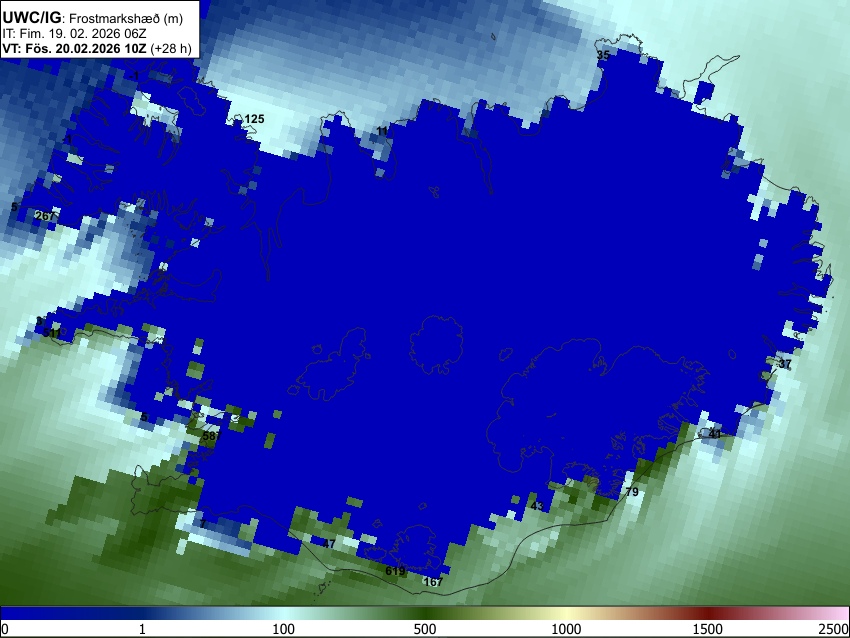This screenshot has height=638, width=850.
Task: Click the 500 label on the color scale
Action: [424, 629]
